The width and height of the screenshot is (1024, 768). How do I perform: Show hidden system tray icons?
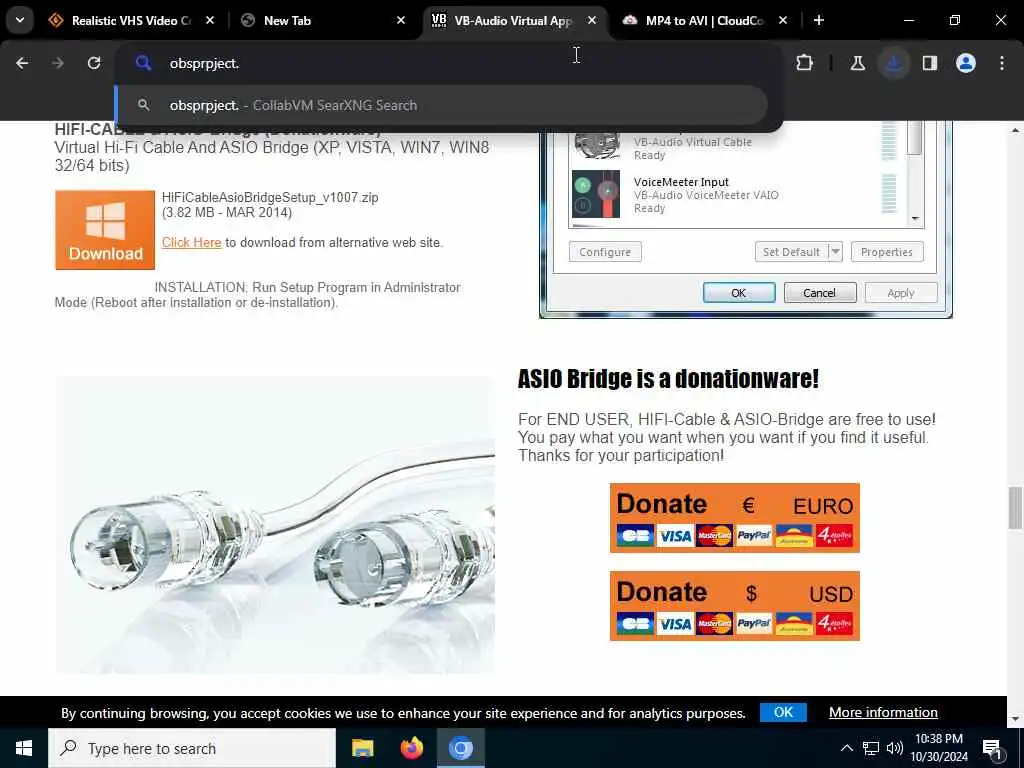pyautogui.click(x=846, y=748)
